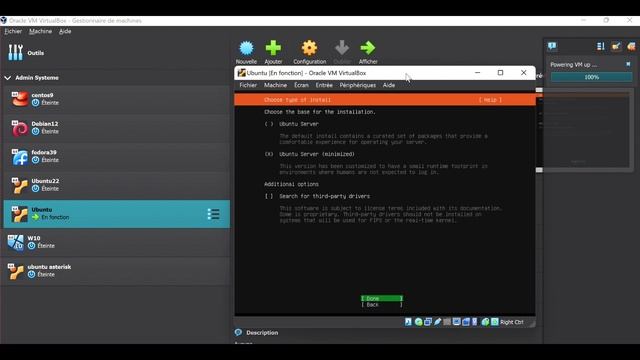
Task: Open Aide menu in Ubuntu VM window
Action: pos(389,85)
